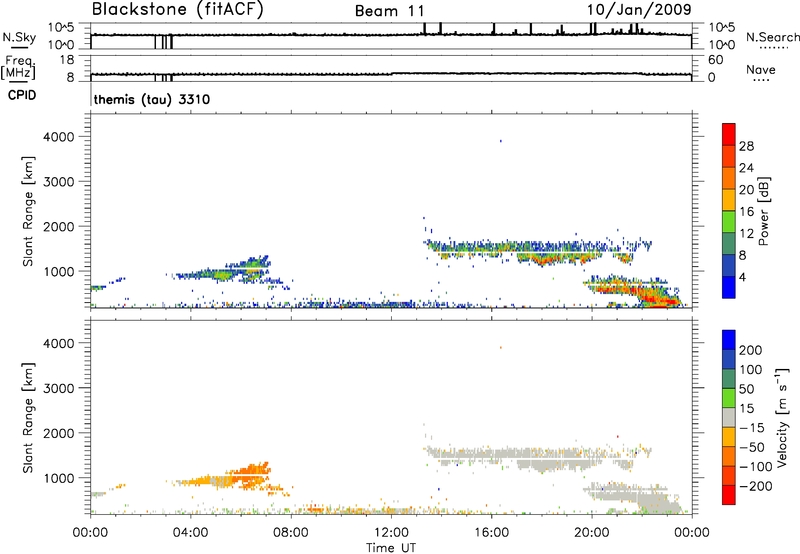Pick the light green segment of power colorbar
This screenshot has width=800, height=554.
[x=729, y=221]
